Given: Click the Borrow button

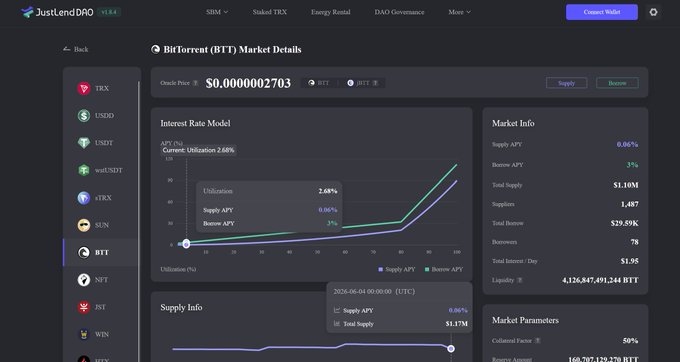Looking at the screenshot, I should 617,83.
